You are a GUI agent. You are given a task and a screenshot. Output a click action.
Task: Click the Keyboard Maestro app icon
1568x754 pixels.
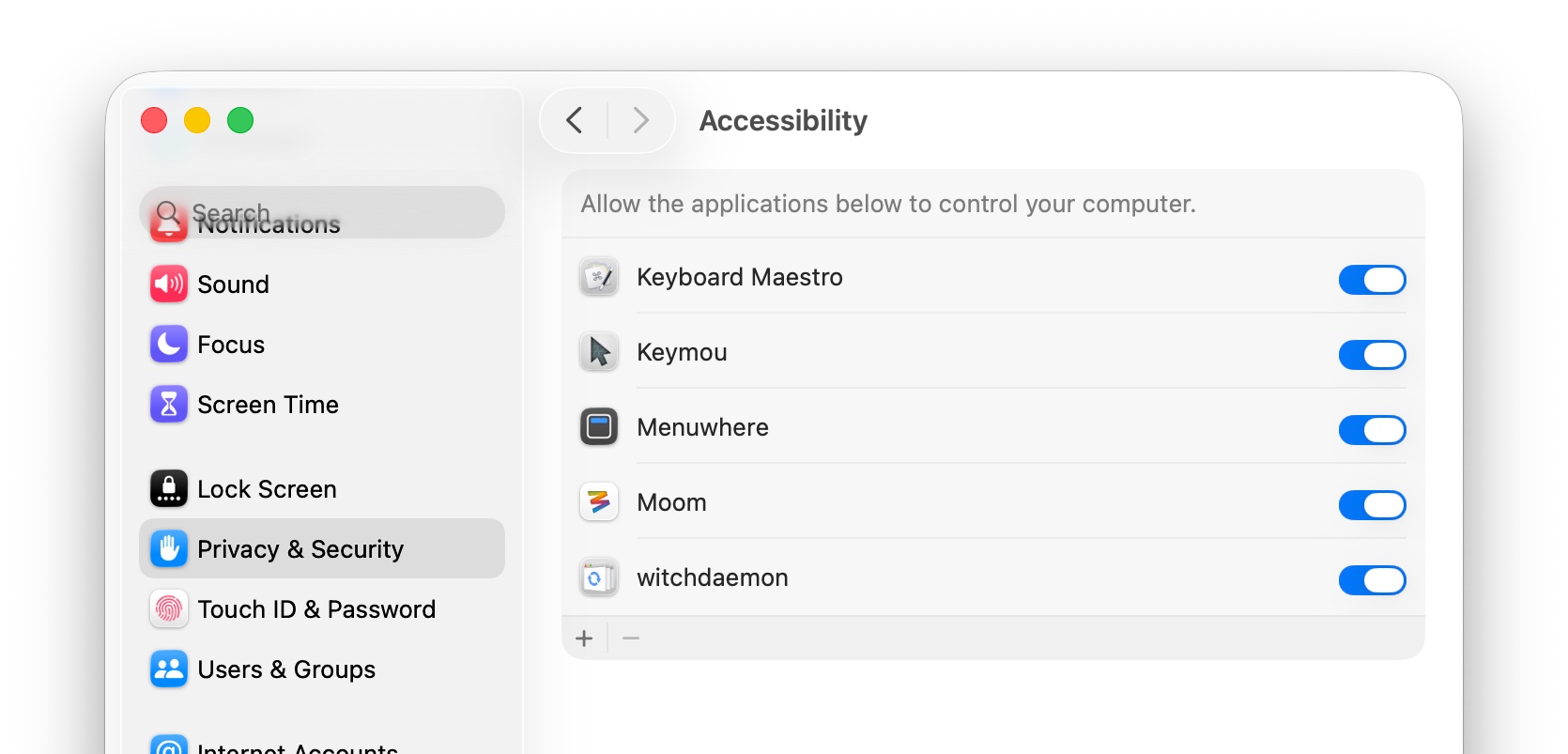point(599,277)
